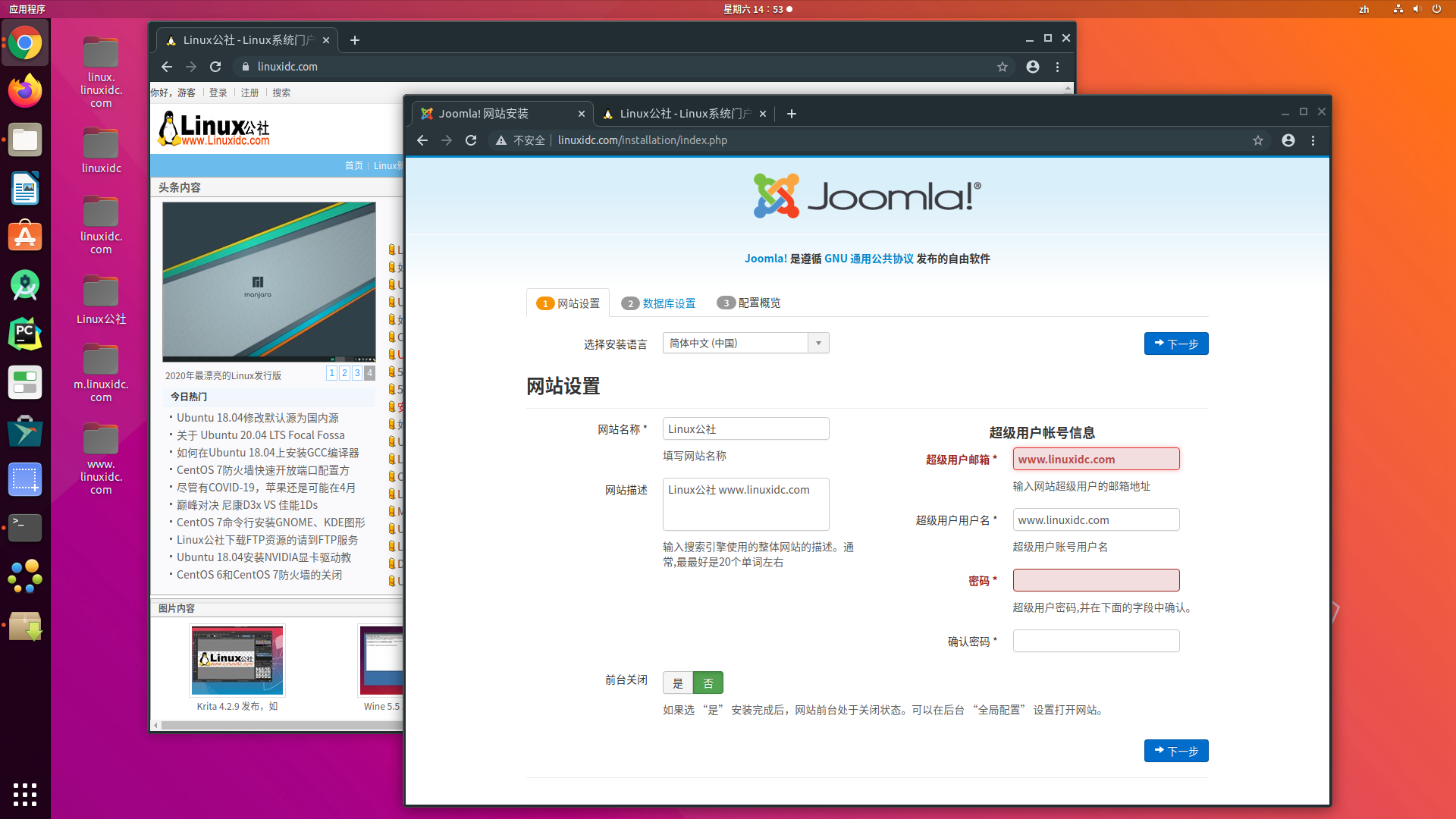This screenshot has height=819, width=1456.
Task: Click the 网站名称 input field
Action: (x=746, y=428)
